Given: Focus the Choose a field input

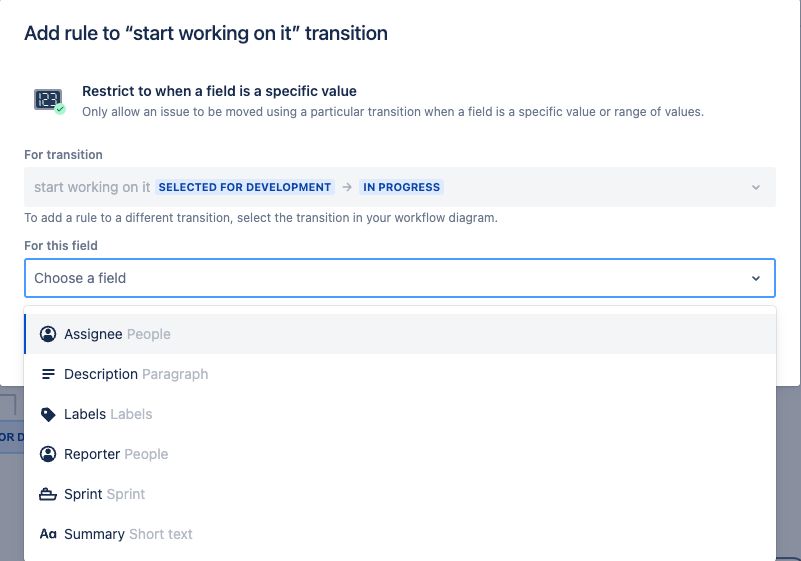Looking at the screenshot, I should (400, 278).
